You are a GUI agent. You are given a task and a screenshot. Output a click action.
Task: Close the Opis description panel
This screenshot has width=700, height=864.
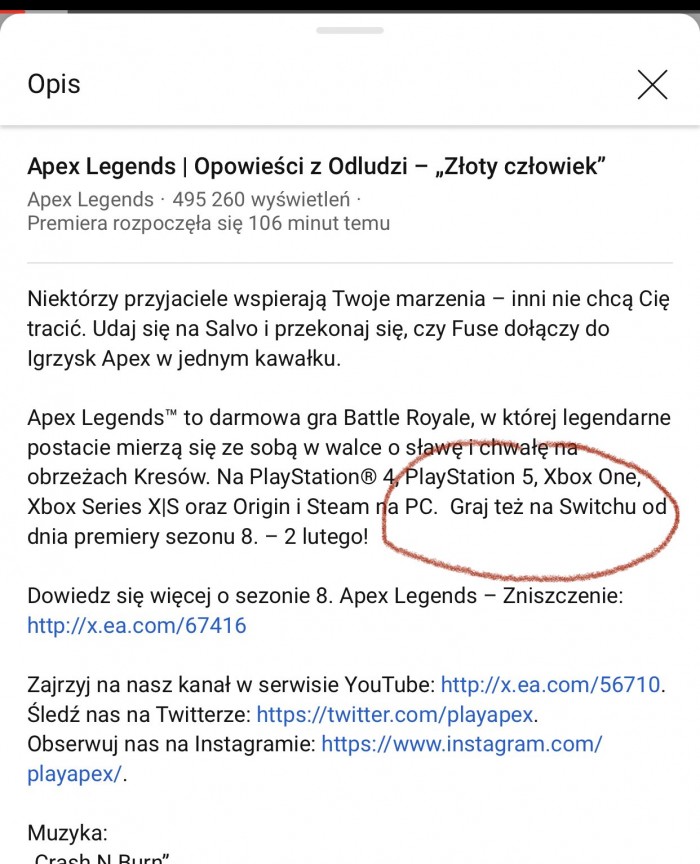pos(652,85)
